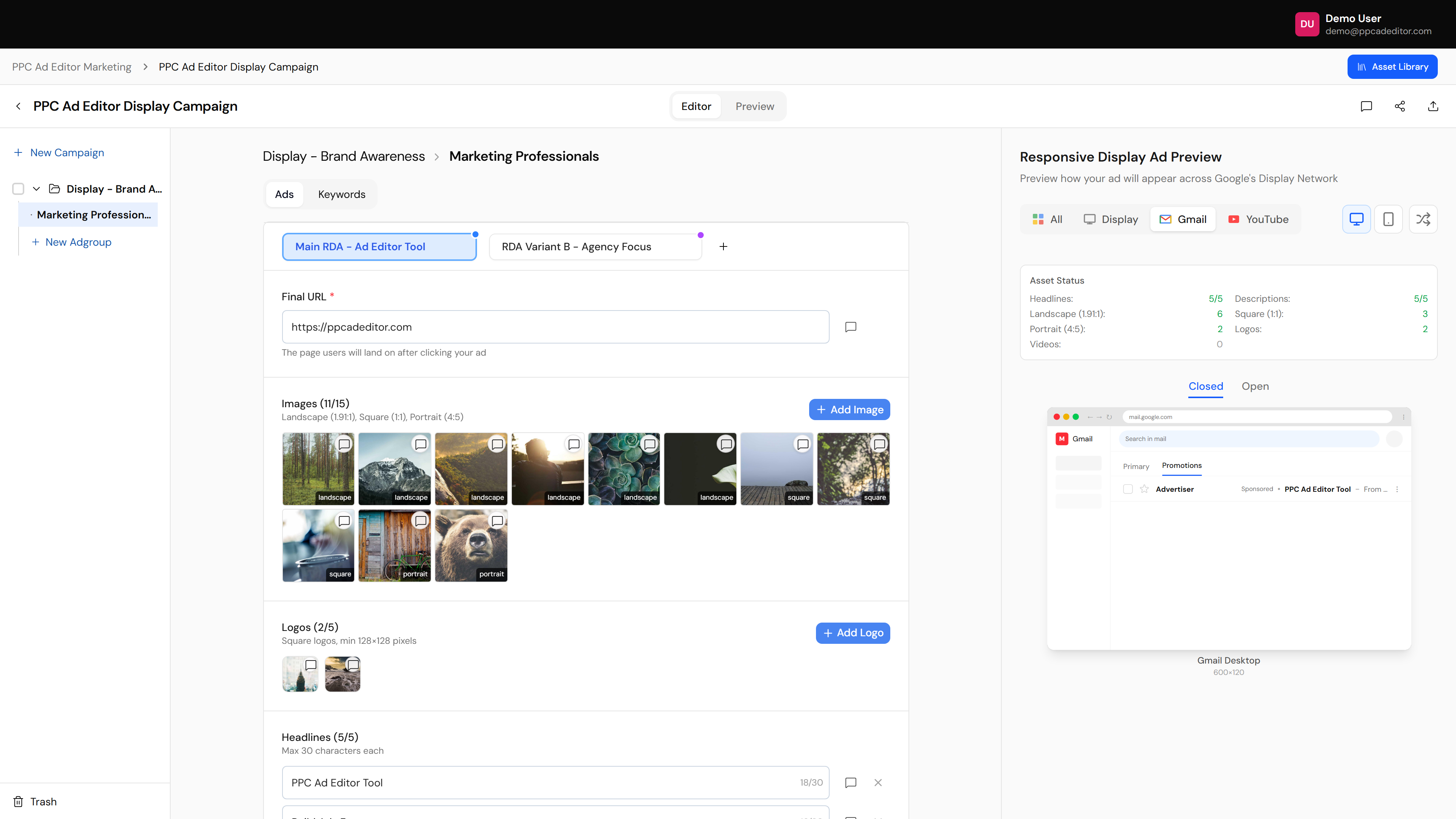The width and height of the screenshot is (1456, 819).
Task: Select the tree foliage square thumbnail
Action: click(x=854, y=469)
